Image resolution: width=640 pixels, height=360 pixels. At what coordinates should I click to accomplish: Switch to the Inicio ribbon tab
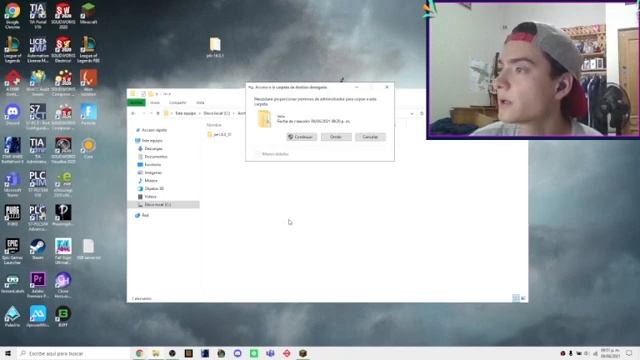(155, 102)
